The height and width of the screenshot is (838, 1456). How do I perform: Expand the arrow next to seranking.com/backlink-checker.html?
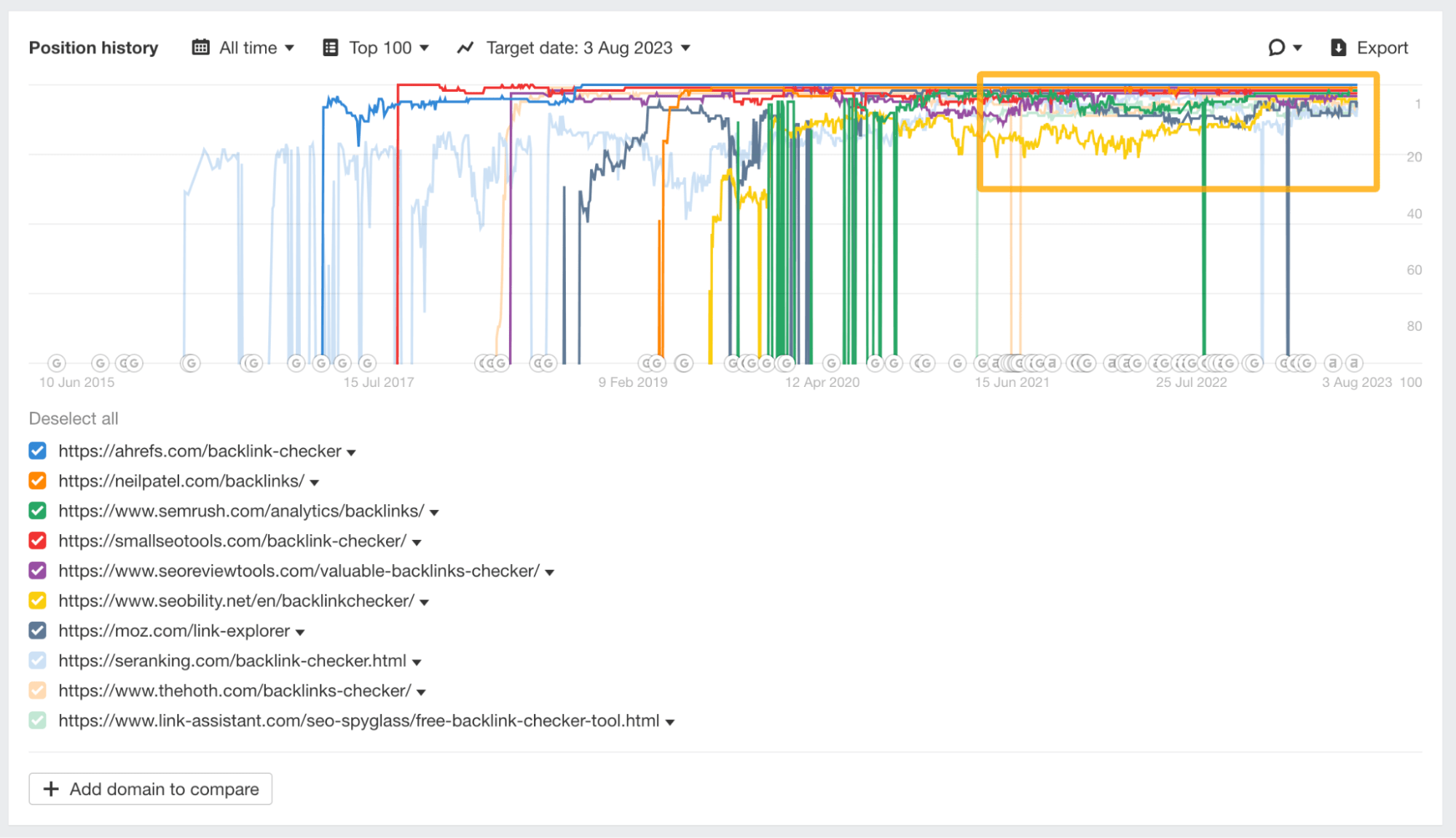tap(416, 661)
